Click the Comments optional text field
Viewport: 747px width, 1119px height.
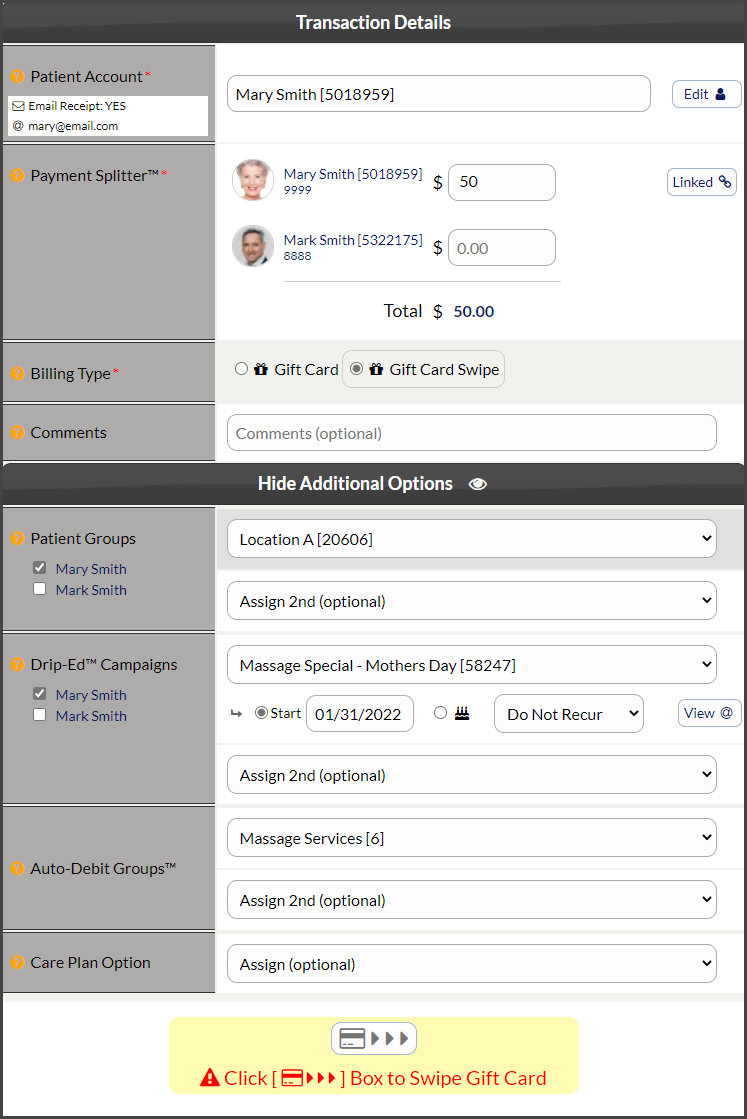(x=471, y=433)
